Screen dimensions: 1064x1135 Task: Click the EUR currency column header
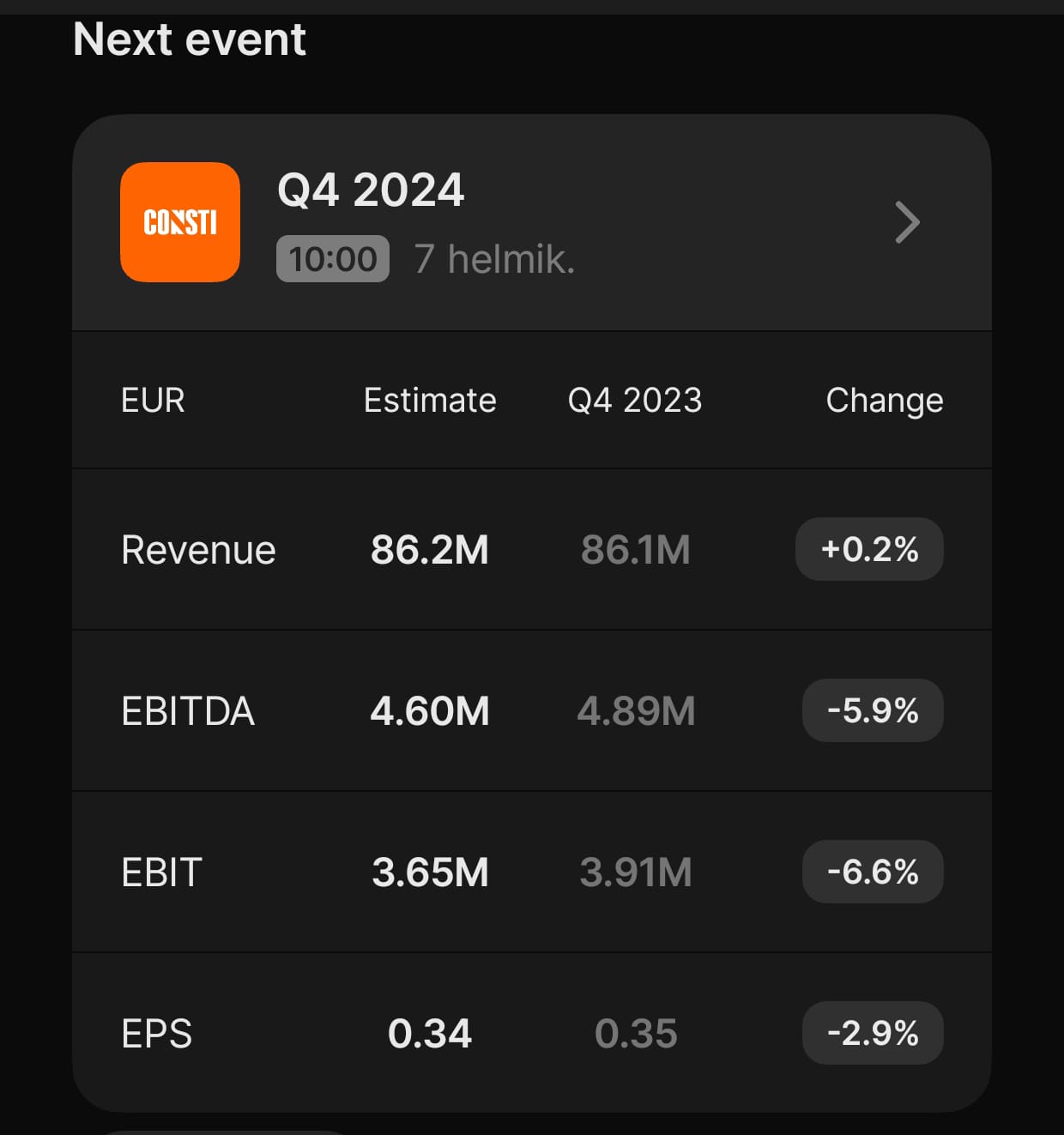tap(153, 401)
